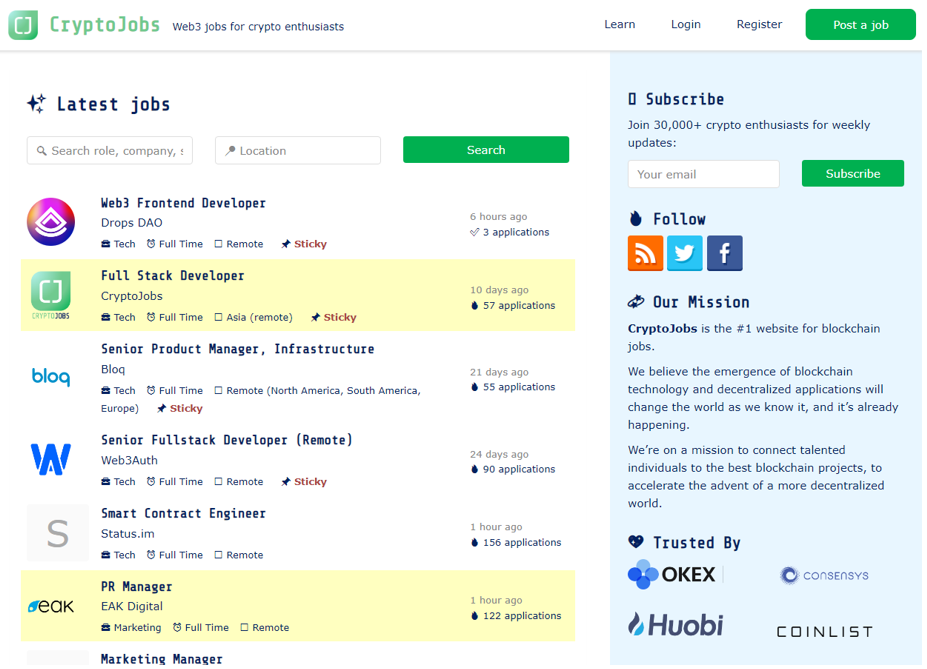Open the PR Manager job

coord(137,586)
